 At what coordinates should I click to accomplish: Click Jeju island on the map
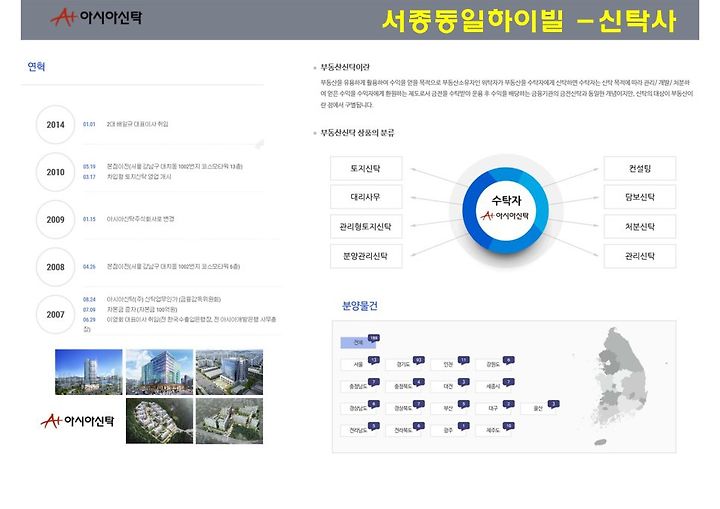pos(600,442)
